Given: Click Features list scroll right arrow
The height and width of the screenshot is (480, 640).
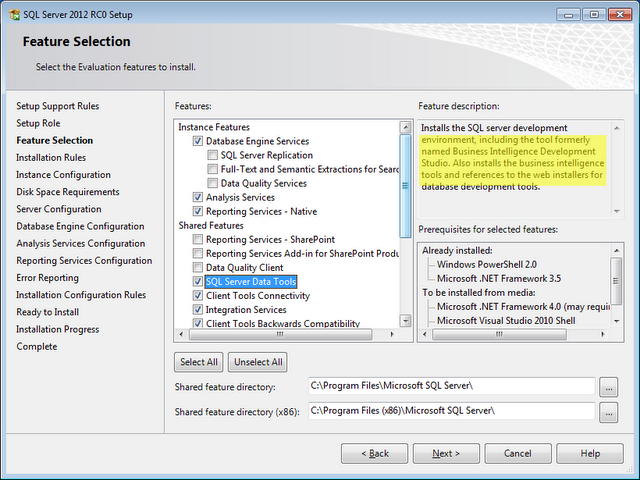Looking at the screenshot, I should click(392, 334).
